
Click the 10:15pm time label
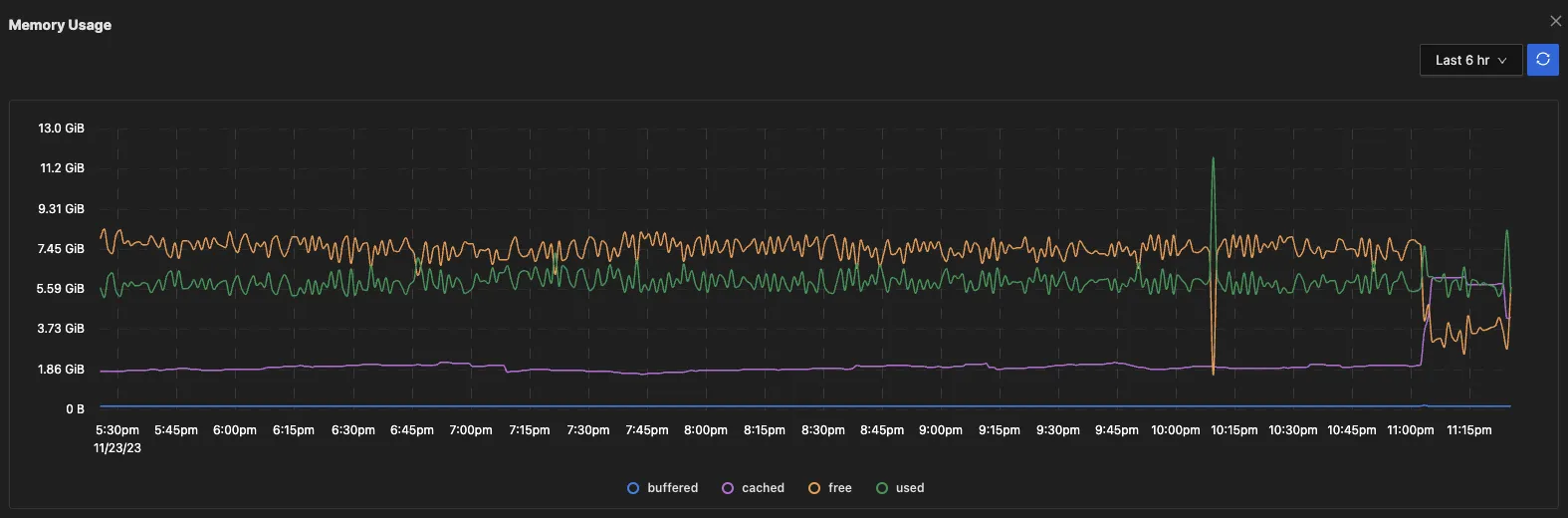pos(1234,430)
